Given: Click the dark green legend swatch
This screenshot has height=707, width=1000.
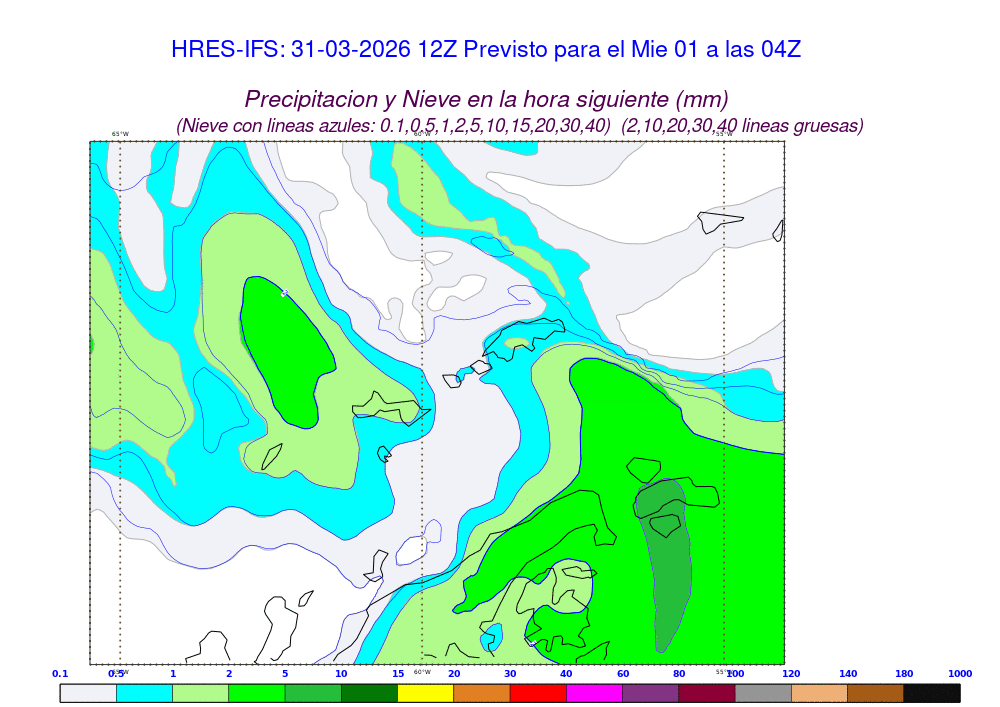Looking at the screenshot, I should coord(369,692).
